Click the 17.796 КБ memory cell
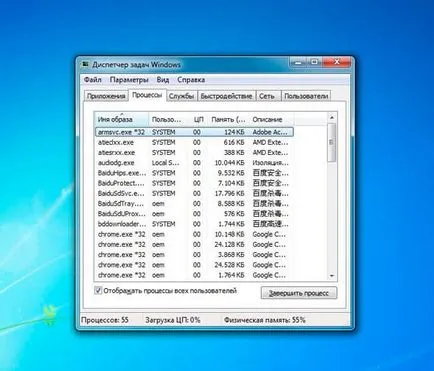The width and height of the screenshot is (434, 371). tap(229, 193)
